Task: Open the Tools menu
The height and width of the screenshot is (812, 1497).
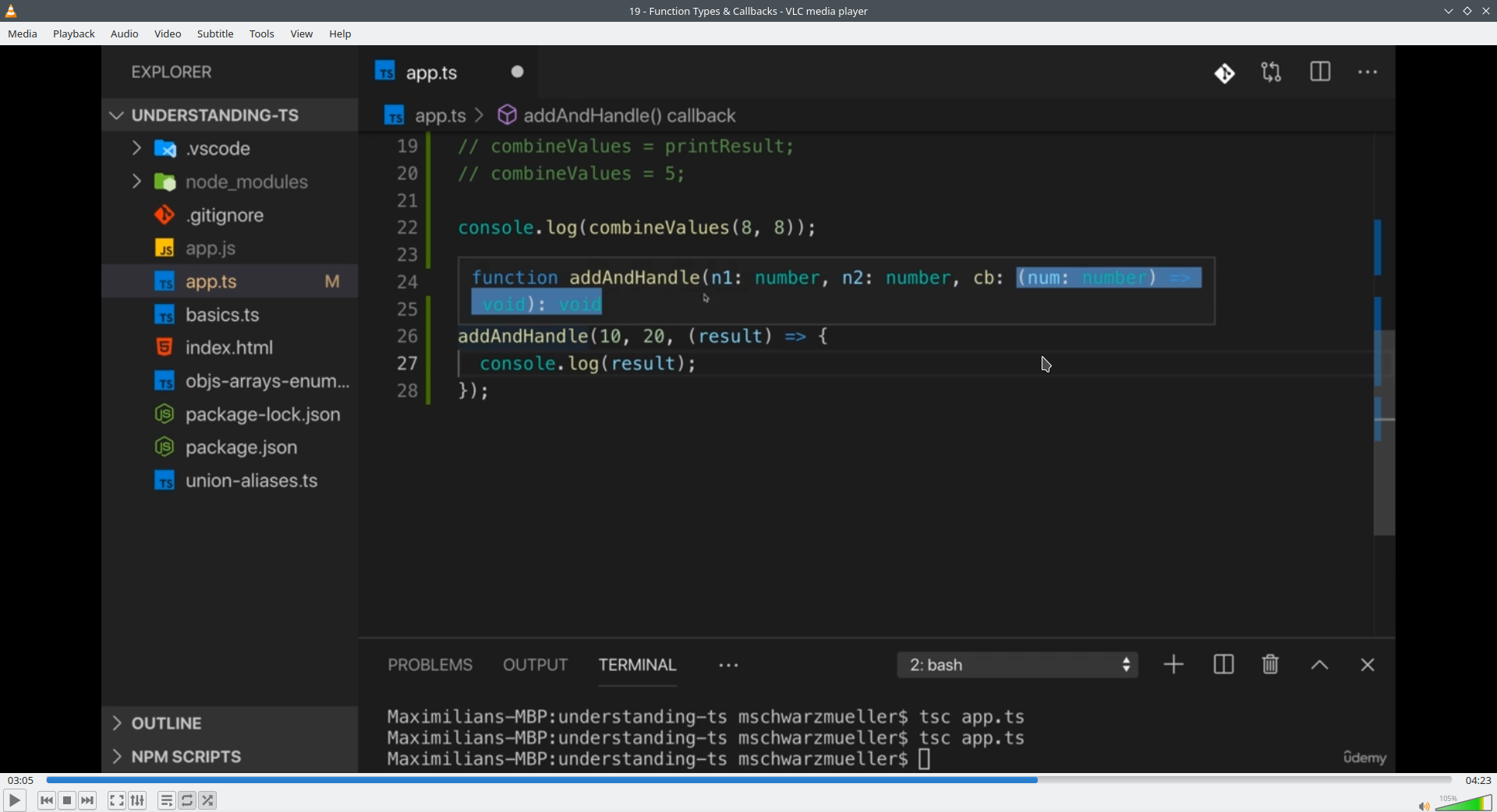Action: click(262, 34)
